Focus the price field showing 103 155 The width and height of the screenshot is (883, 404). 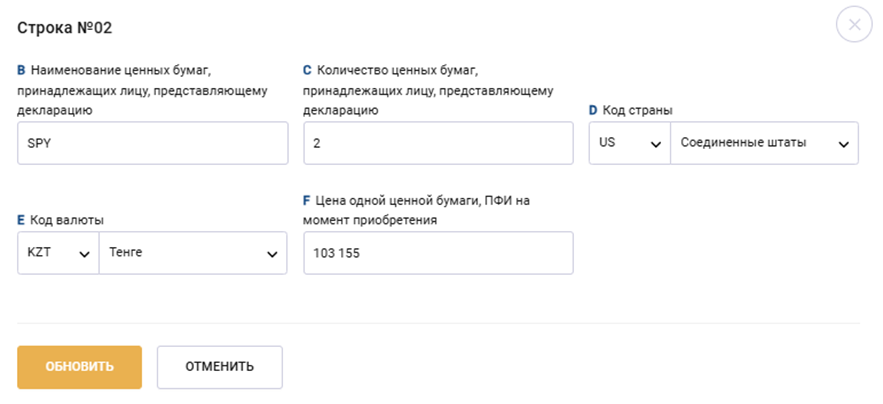(x=438, y=253)
